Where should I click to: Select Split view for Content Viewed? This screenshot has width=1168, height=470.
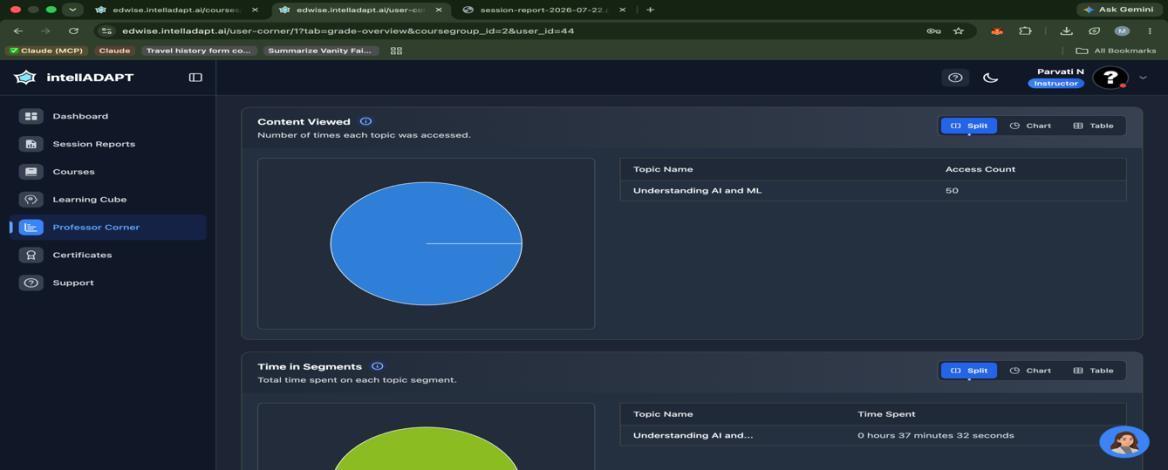coord(969,126)
